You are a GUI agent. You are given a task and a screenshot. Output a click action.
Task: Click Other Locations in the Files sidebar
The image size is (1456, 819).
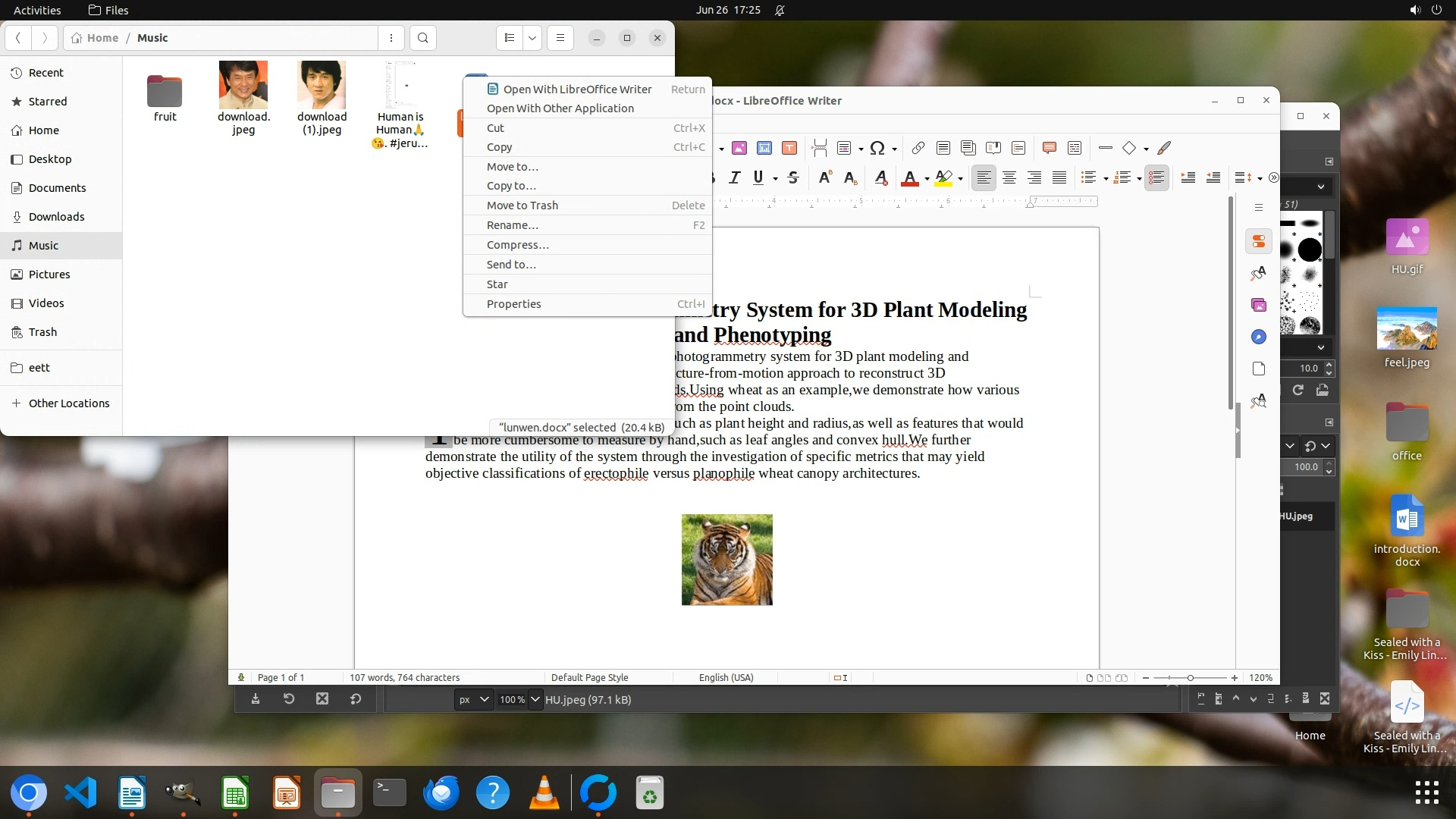click(69, 403)
